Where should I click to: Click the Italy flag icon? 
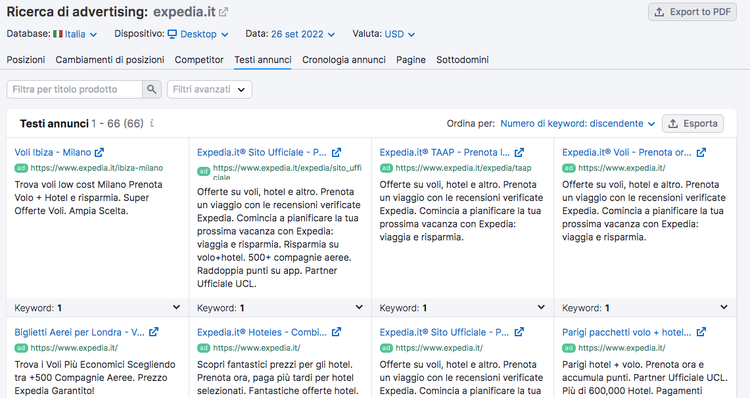click(x=58, y=34)
